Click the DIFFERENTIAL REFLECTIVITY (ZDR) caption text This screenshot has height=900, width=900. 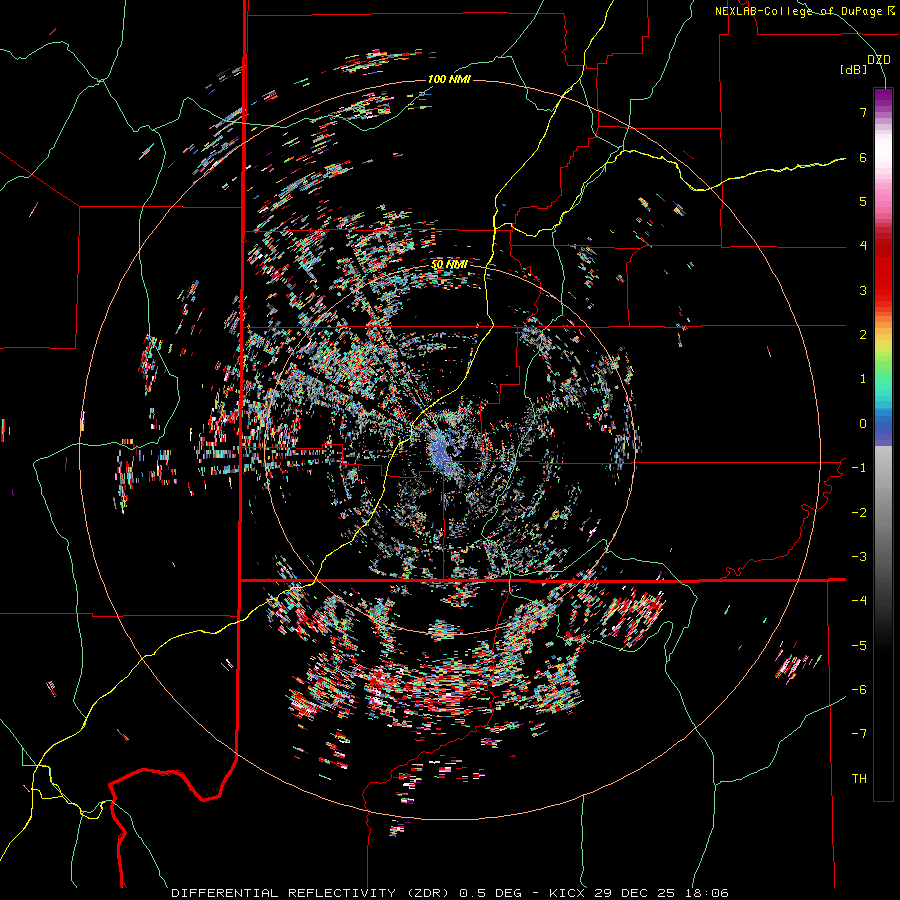pos(313,893)
